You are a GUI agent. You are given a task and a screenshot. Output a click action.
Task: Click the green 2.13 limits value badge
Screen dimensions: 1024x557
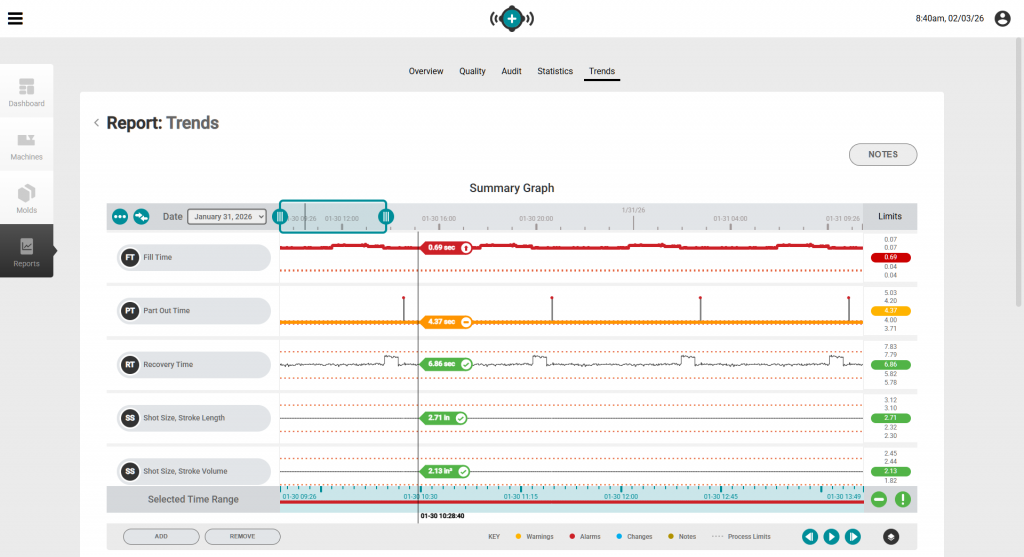(891, 471)
